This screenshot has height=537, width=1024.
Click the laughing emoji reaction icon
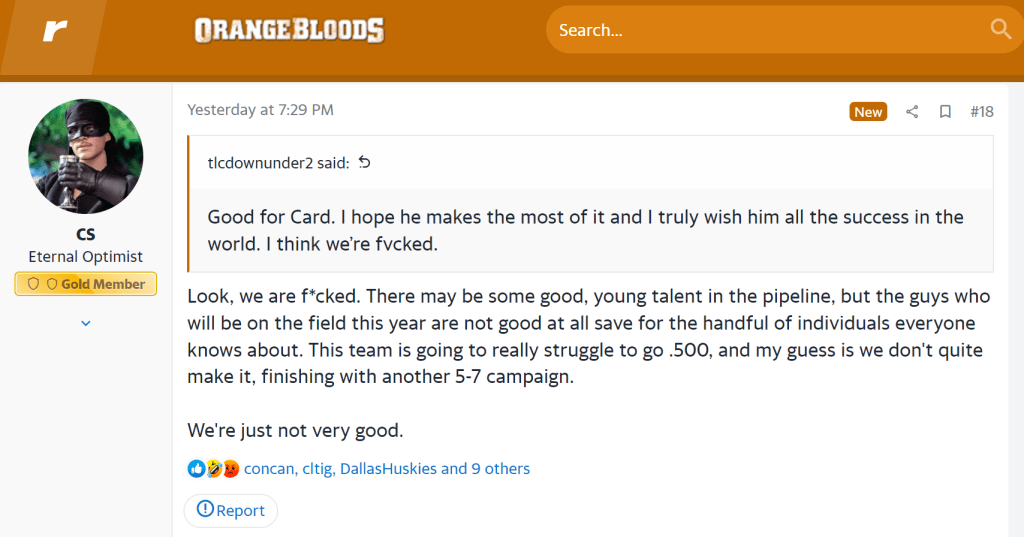(x=213, y=468)
